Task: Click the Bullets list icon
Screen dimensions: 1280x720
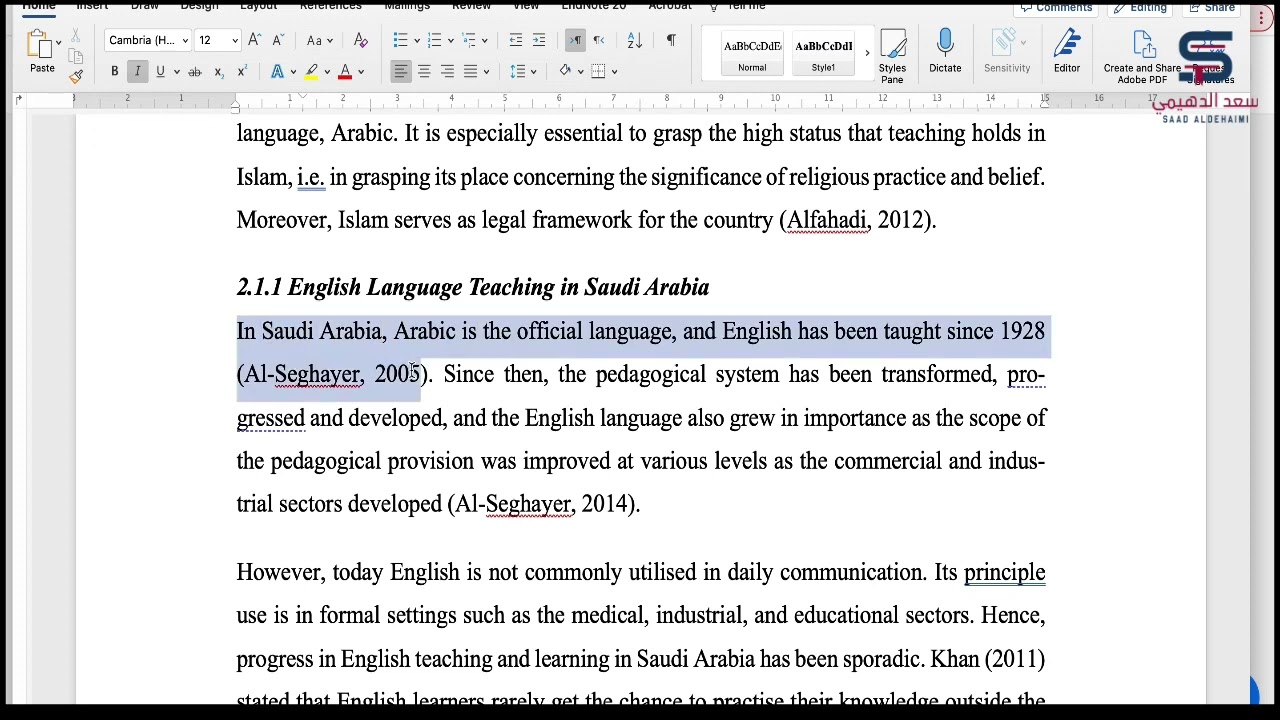Action: pyautogui.click(x=400, y=40)
